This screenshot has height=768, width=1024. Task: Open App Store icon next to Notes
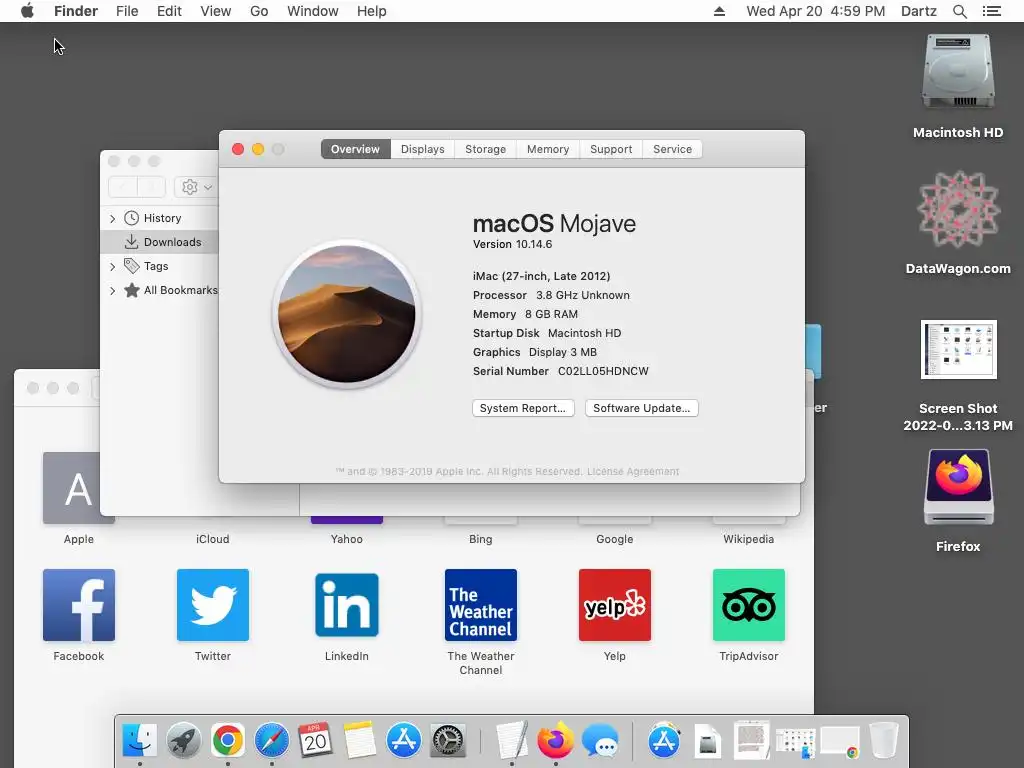[x=404, y=741]
